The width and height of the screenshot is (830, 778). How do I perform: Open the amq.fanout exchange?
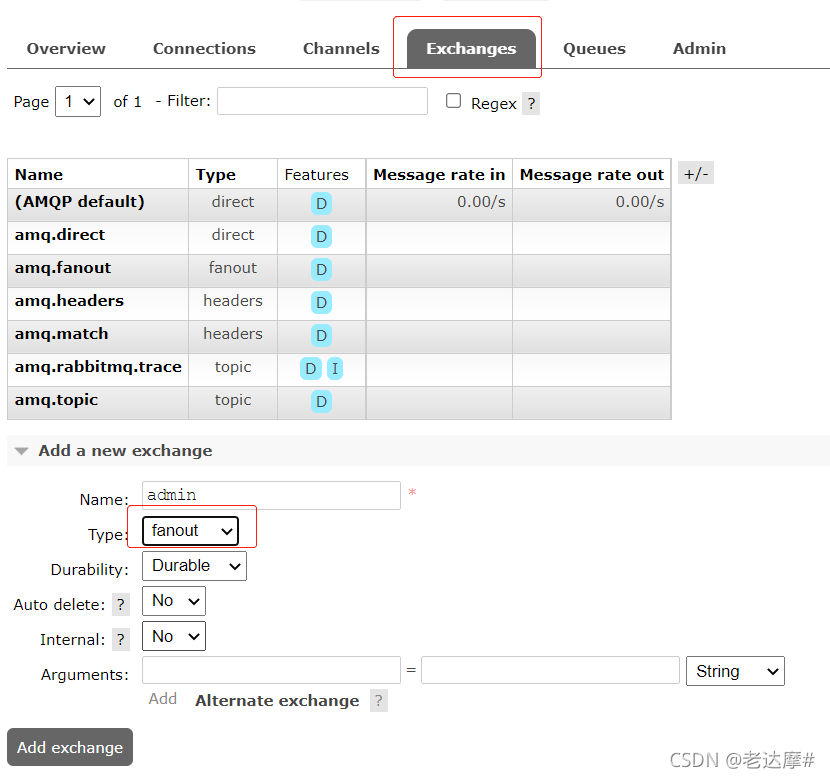63,268
